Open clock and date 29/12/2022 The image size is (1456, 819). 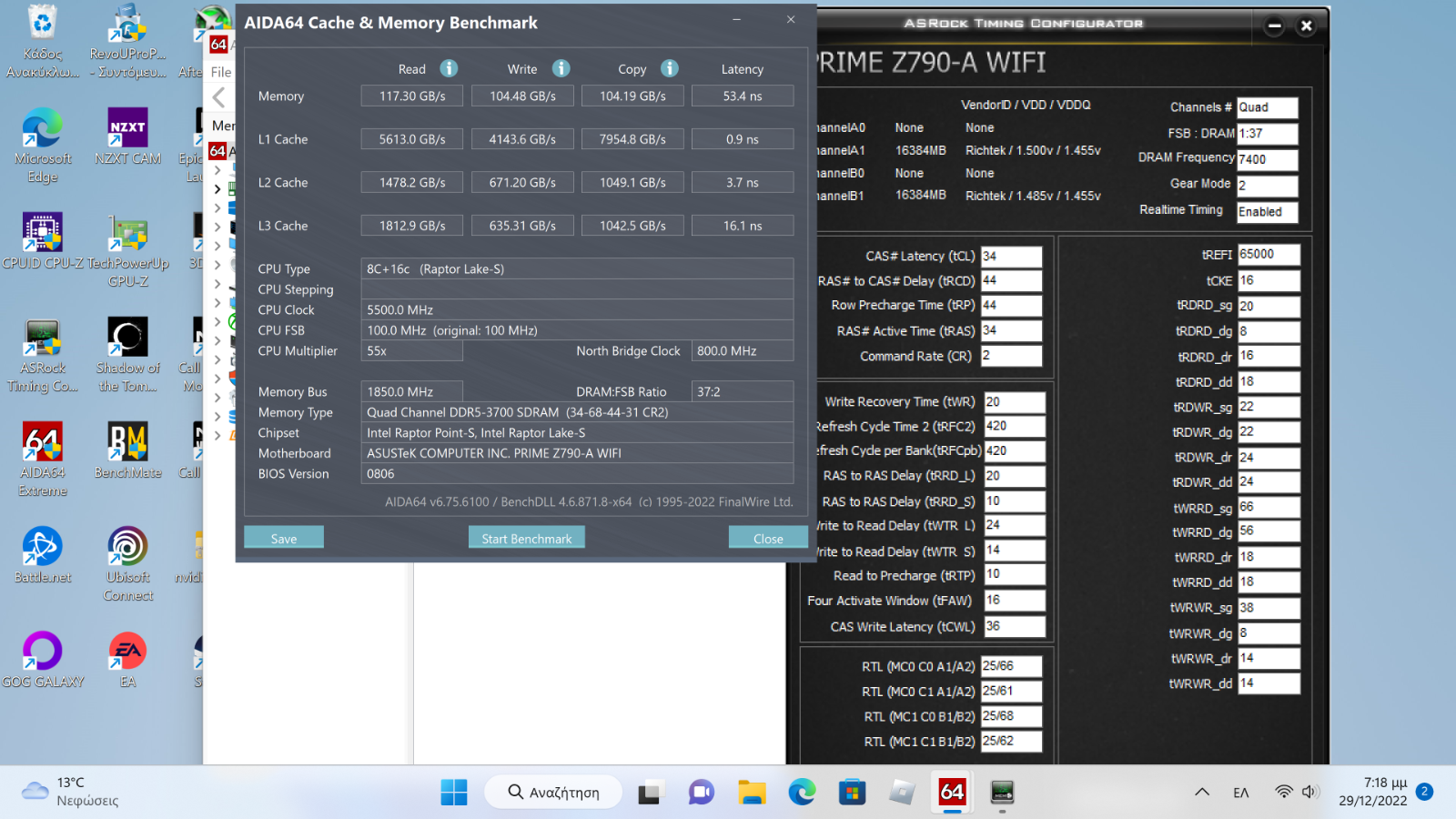pyautogui.click(x=1373, y=792)
